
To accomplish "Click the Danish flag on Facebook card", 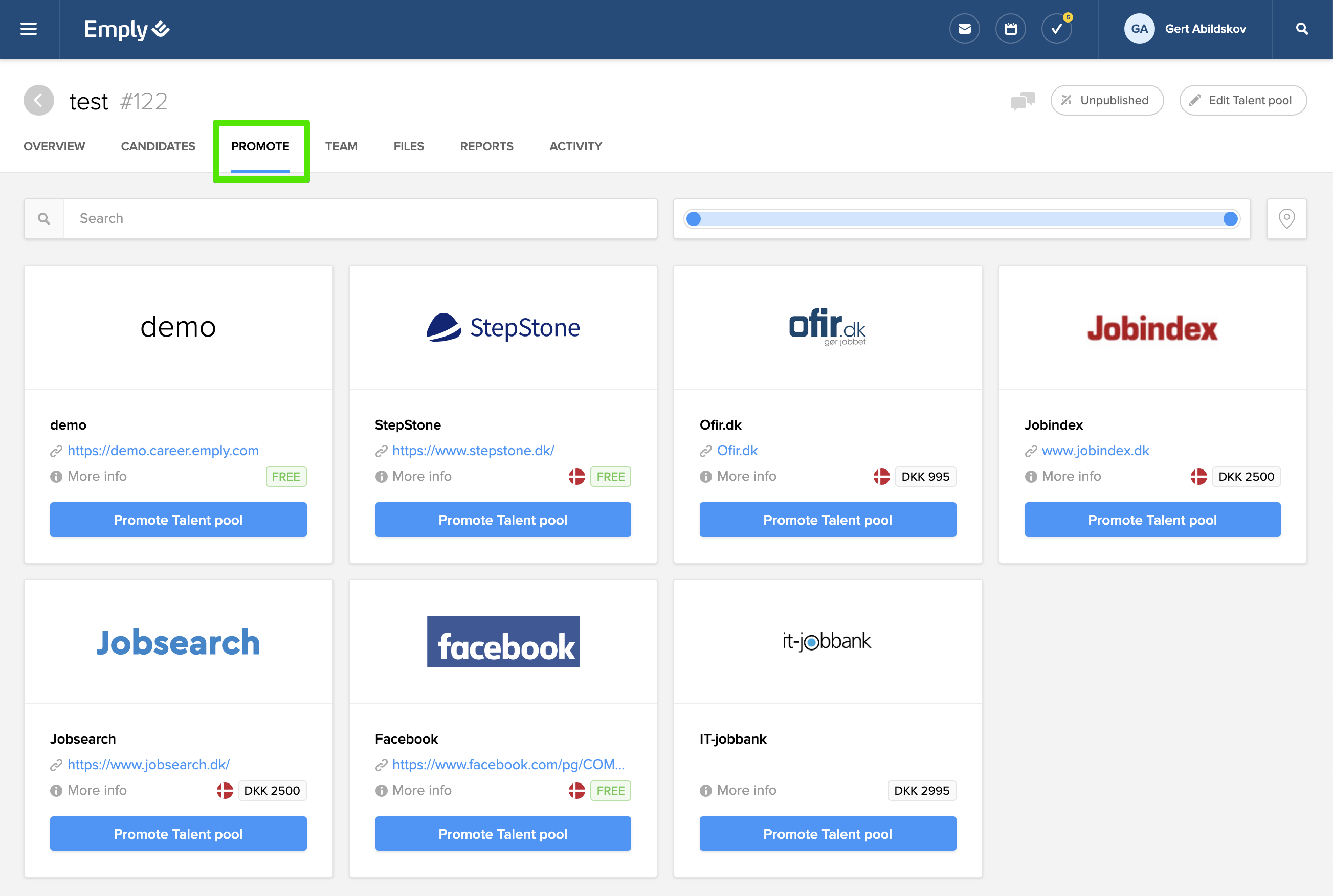I will coord(576,791).
